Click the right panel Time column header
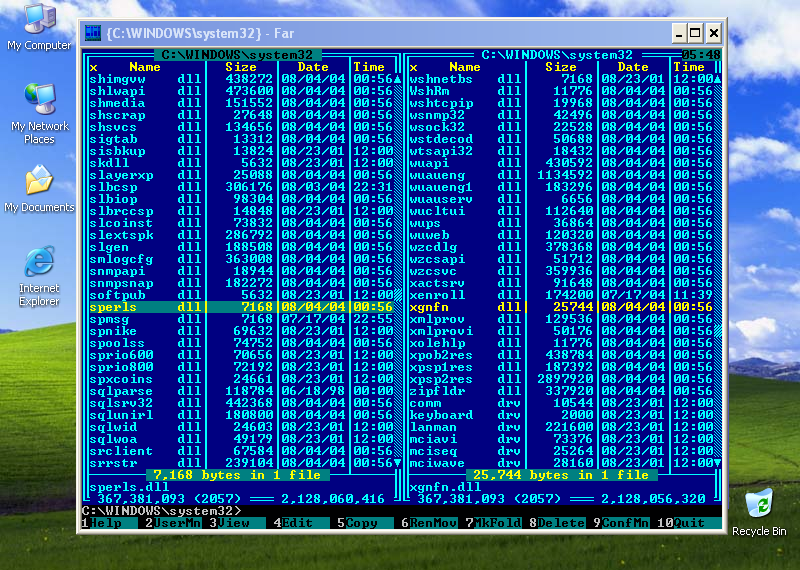The image size is (800, 570). pos(689,67)
